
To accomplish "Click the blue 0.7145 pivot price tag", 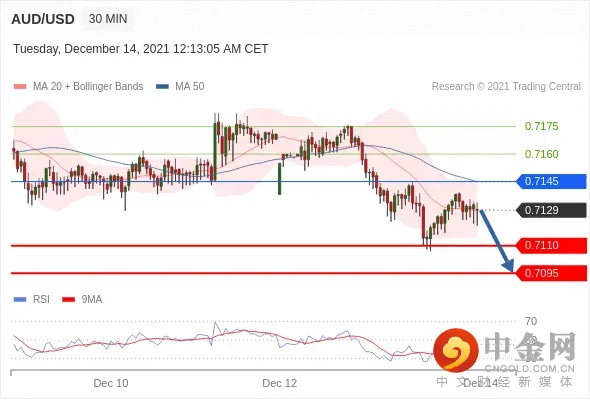I will (551, 181).
